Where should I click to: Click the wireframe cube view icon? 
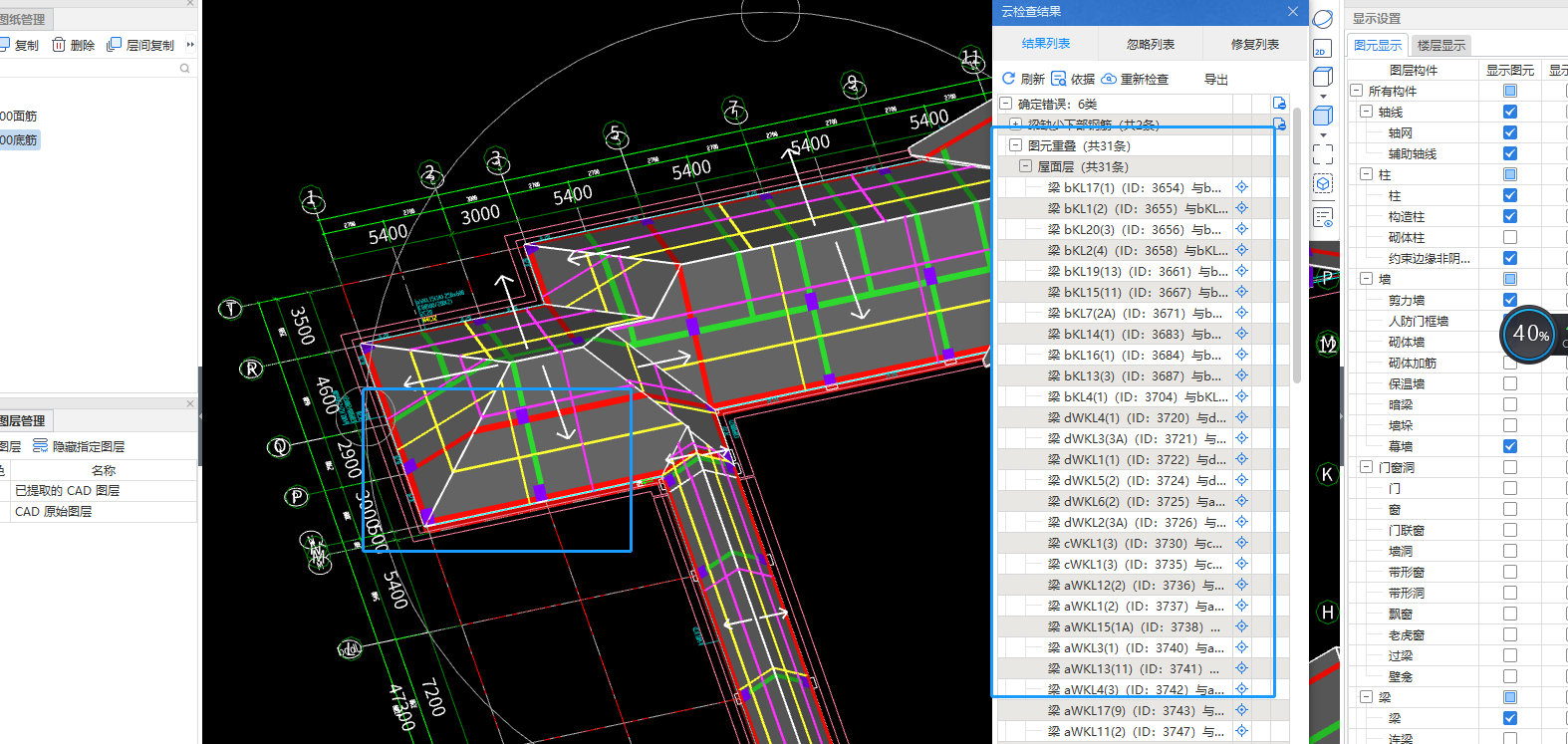click(1323, 78)
